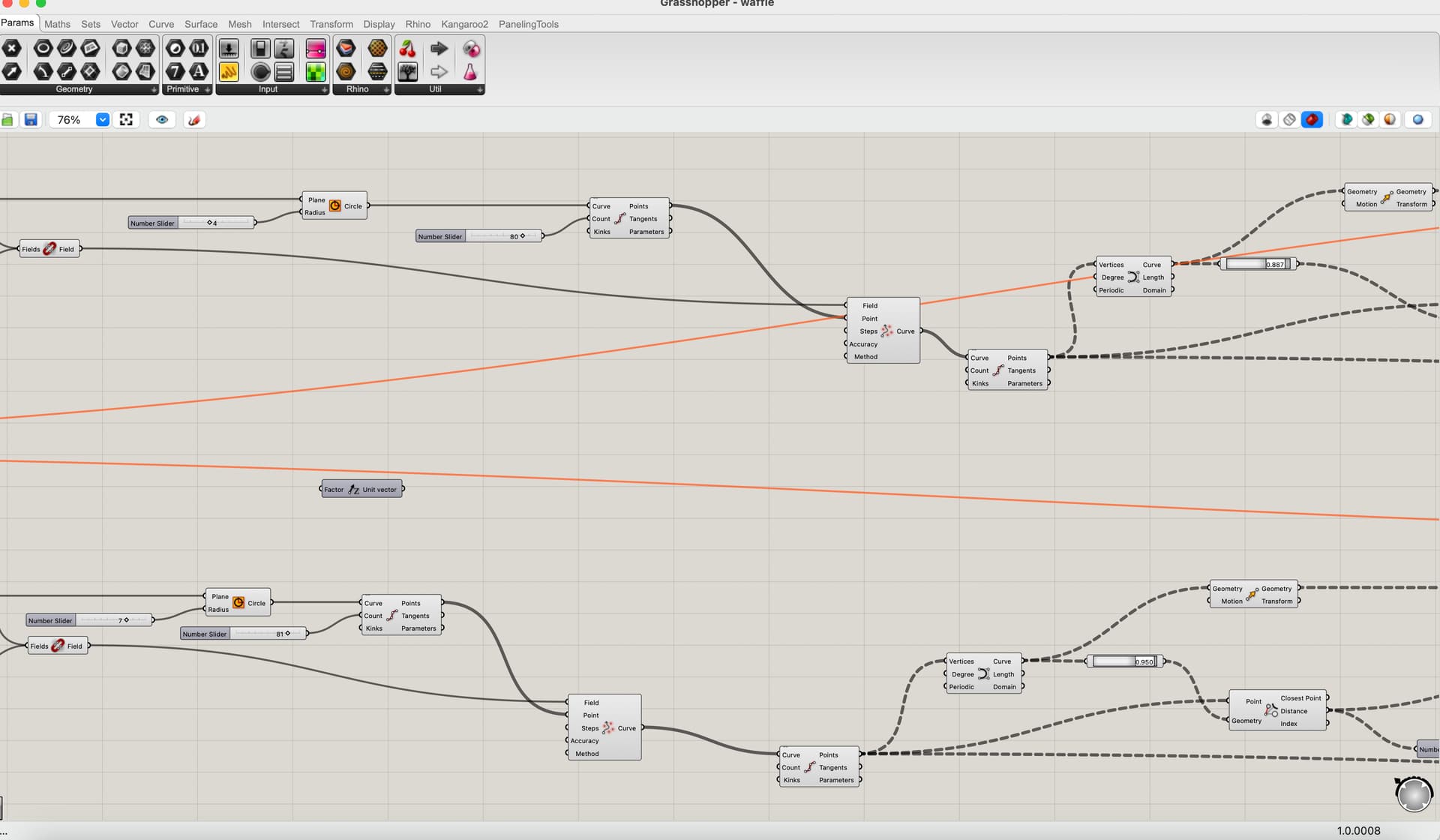Choose the Value List input icon
The width and height of the screenshot is (1440, 840).
pos(284,71)
